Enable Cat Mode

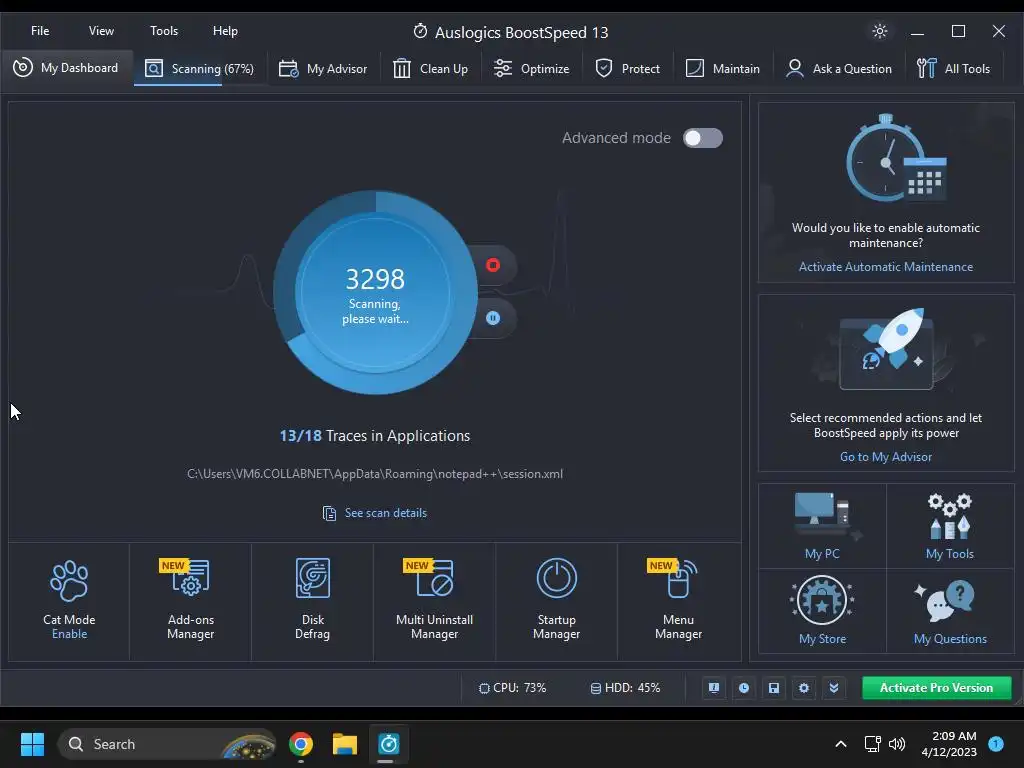69,634
